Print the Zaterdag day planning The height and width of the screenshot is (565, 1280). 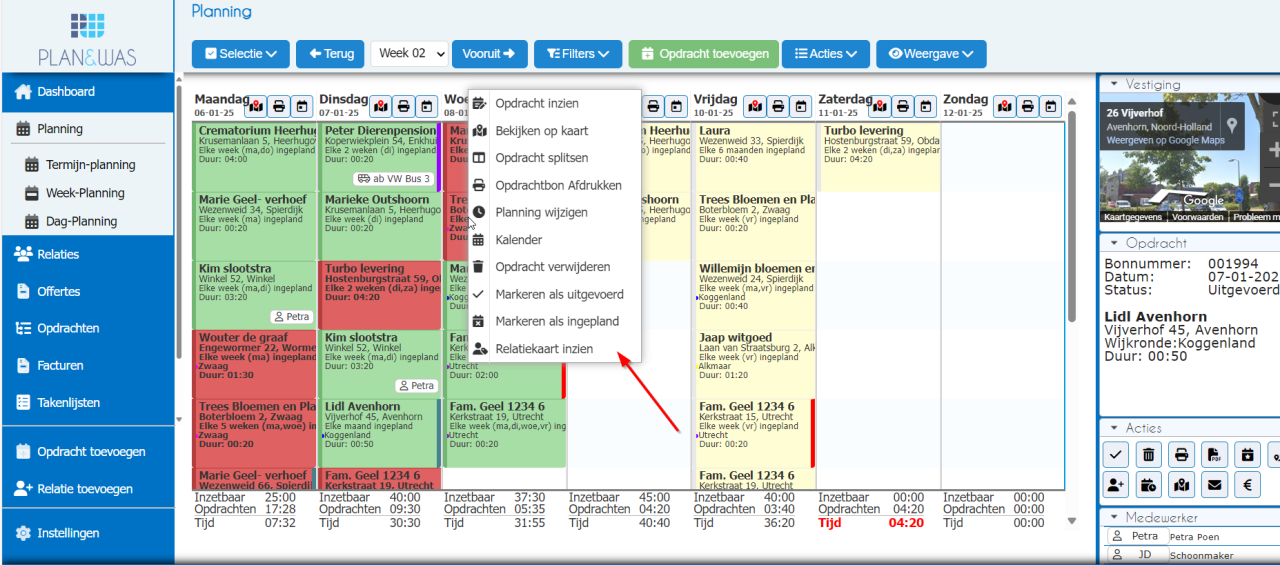pyautogui.click(x=903, y=105)
